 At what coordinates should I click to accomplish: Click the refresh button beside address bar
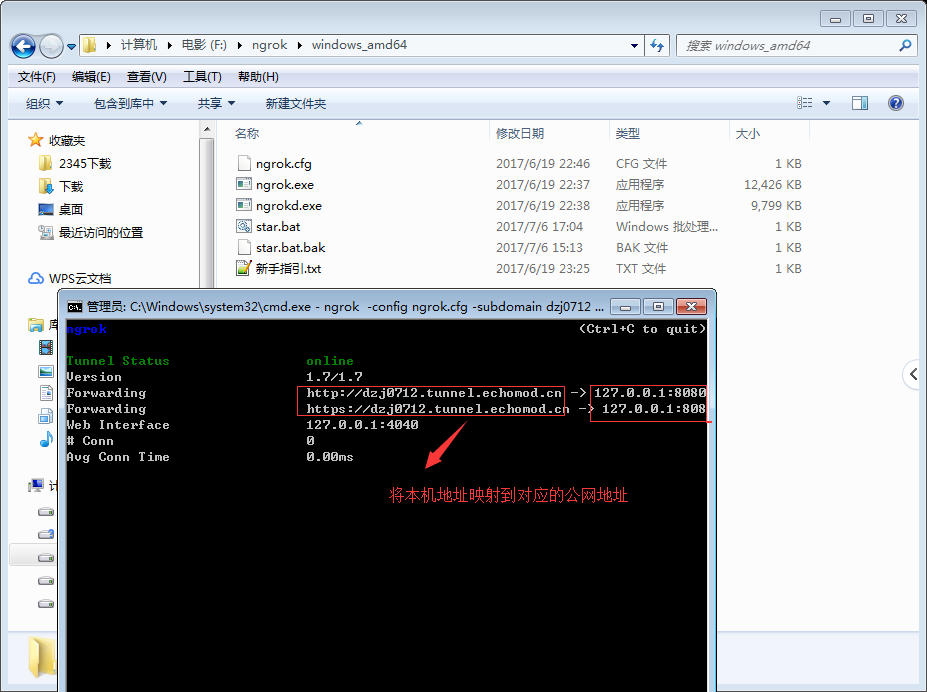pos(657,46)
